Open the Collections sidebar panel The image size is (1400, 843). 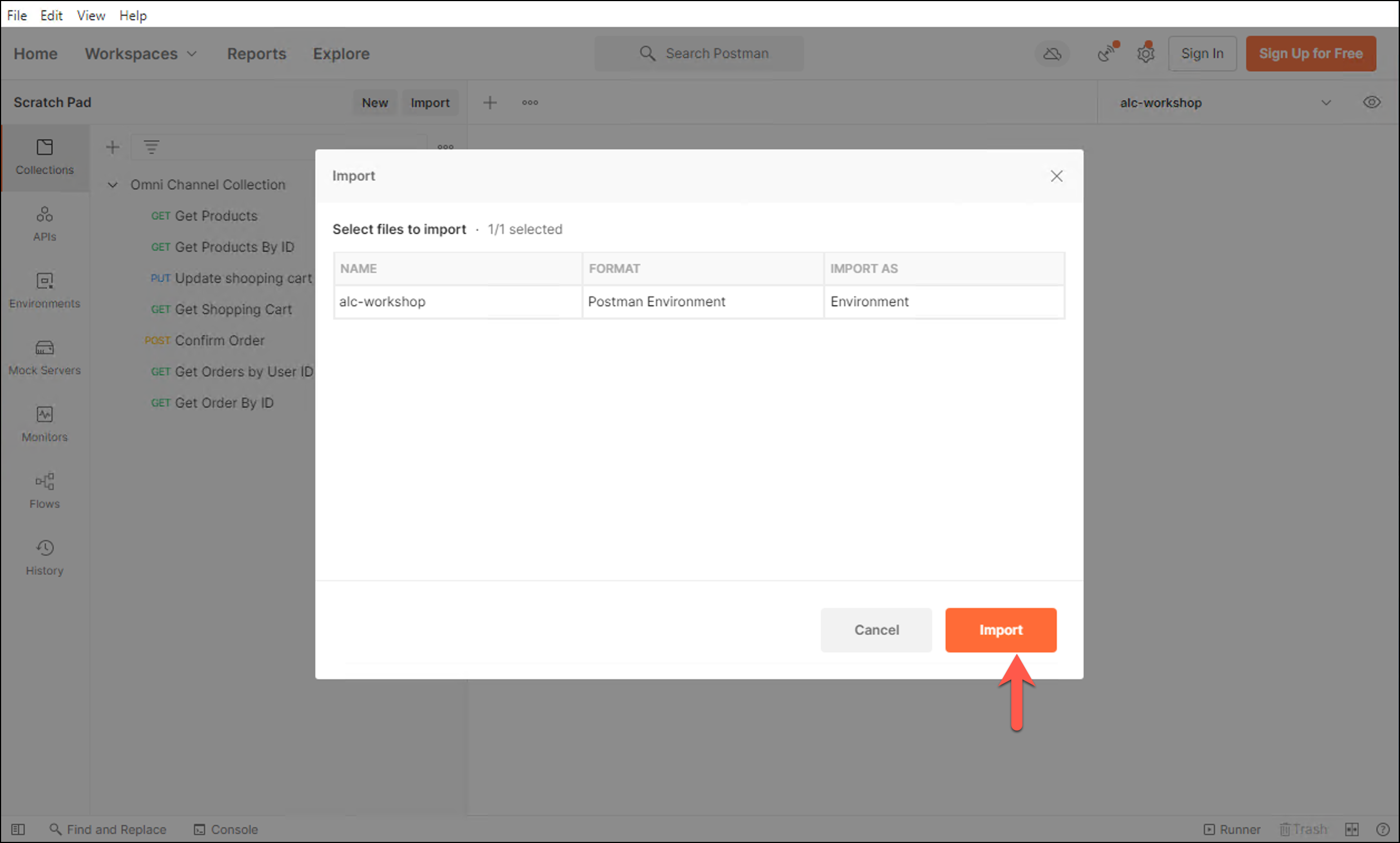[x=45, y=157]
